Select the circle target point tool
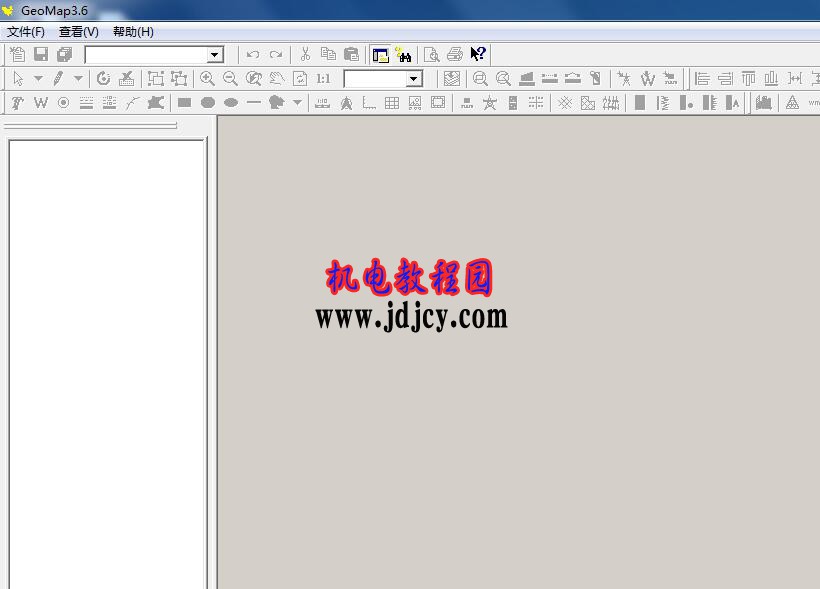Viewport: 820px width, 589px height. click(x=63, y=103)
